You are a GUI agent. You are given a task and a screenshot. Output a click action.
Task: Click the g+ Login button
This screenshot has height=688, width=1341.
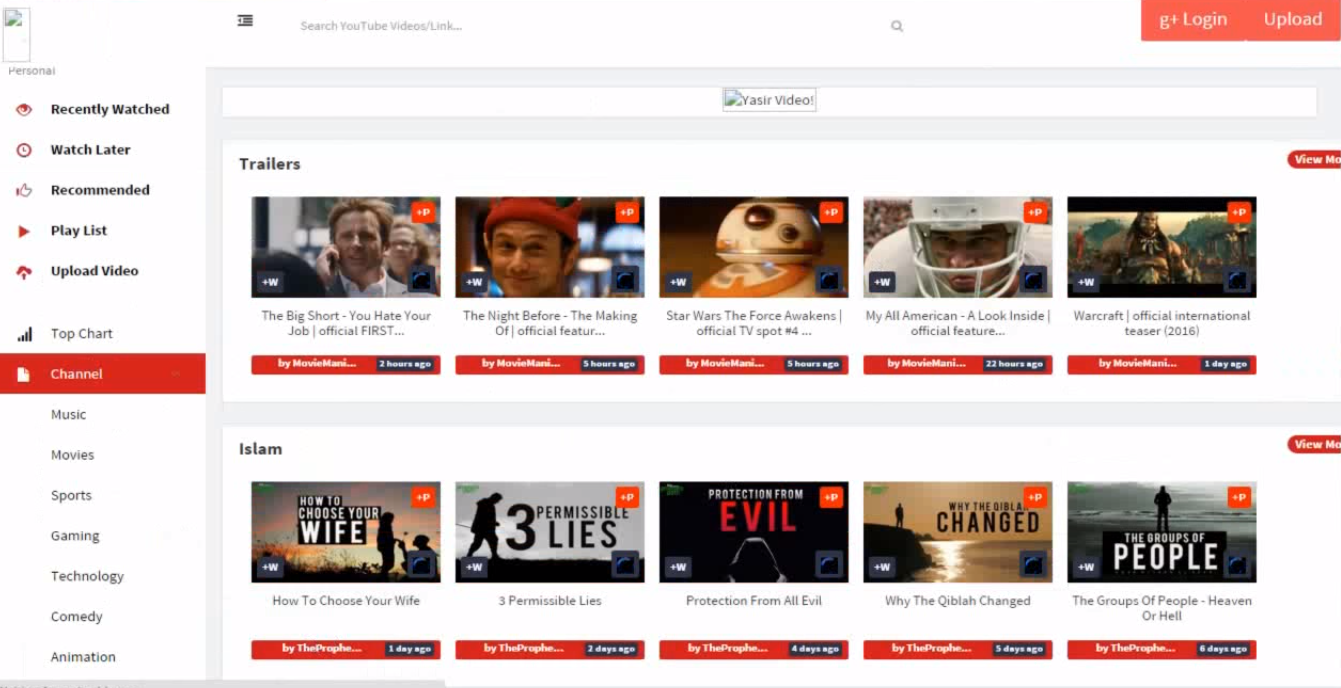coord(1192,20)
